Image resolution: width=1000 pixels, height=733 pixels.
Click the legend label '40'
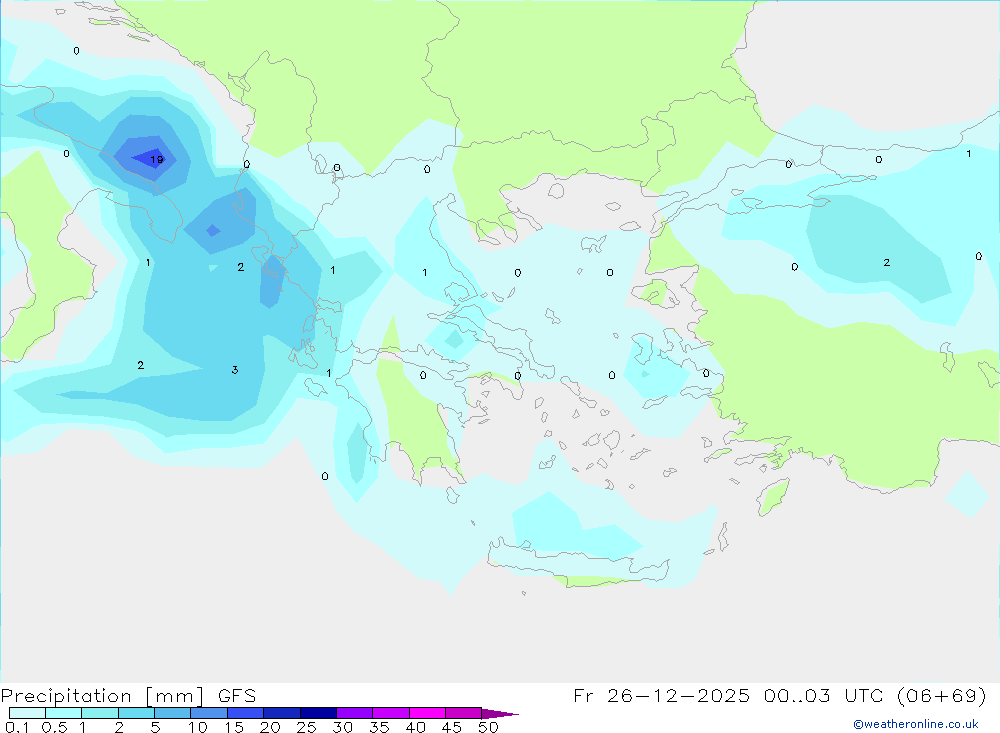416,727
